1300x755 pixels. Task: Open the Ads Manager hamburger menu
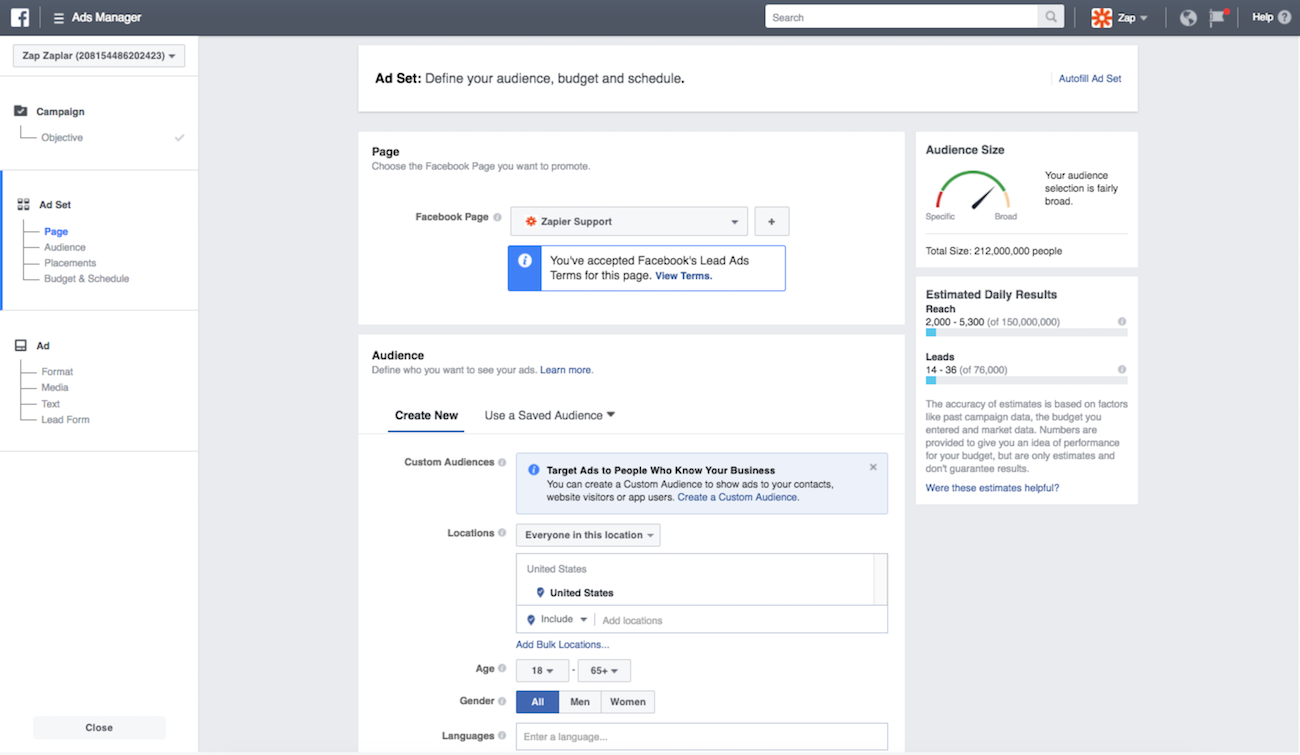[59, 18]
